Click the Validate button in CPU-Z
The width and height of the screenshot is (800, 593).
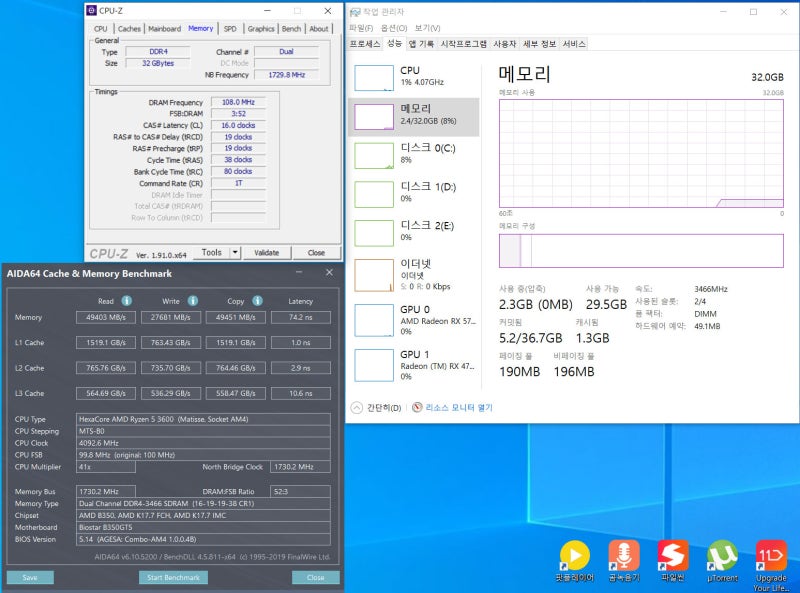pyautogui.click(x=266, y=252)
